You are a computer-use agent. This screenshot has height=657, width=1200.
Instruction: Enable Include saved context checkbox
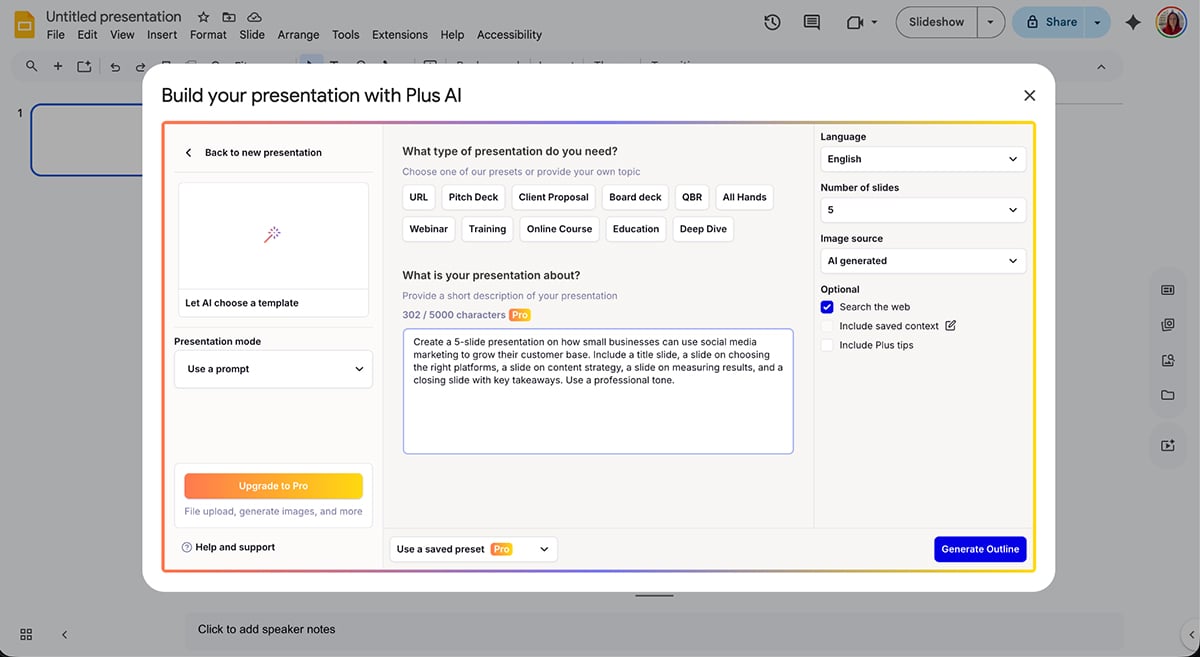pos(827,326)
